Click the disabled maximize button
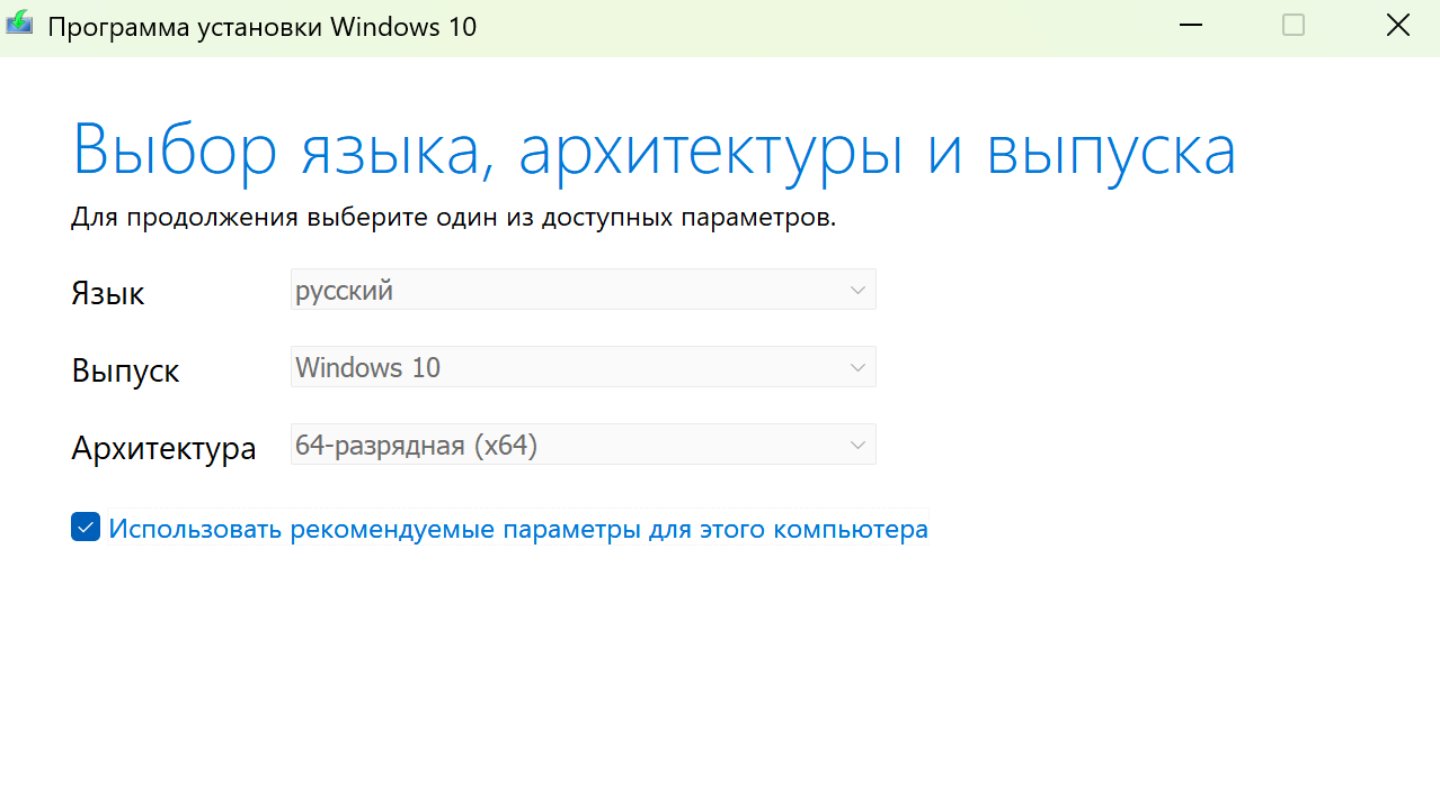 [x=1294, y=26]
